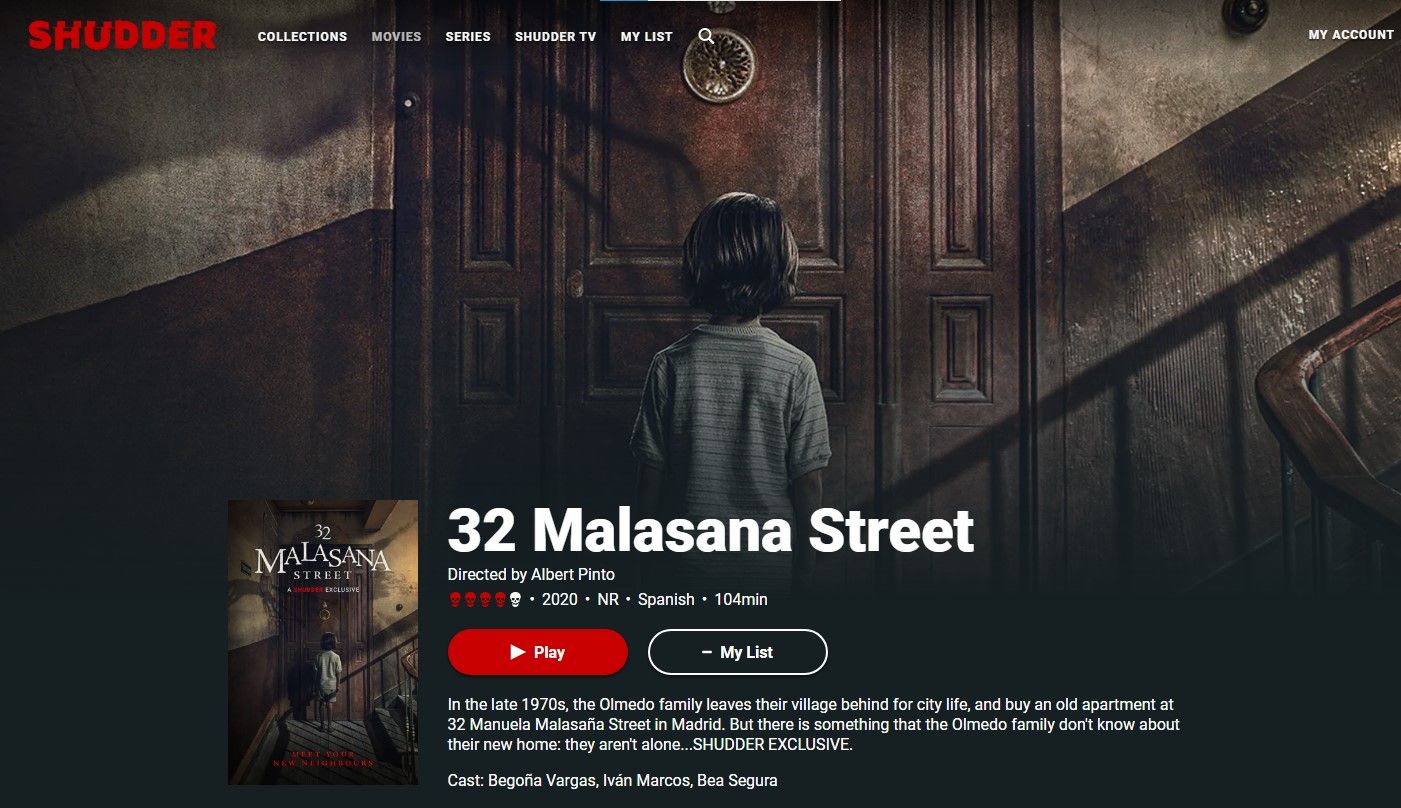This screenshot has width=1401, height=808.
Task: Switch to Shudder TV
Action: (x=555, y=36)
